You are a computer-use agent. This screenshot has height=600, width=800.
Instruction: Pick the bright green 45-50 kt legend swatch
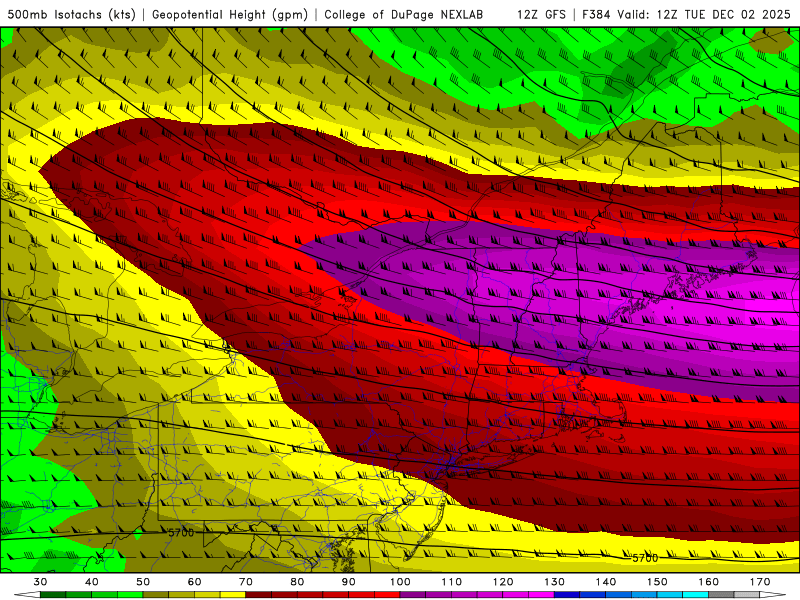click(x=130, y=595)
